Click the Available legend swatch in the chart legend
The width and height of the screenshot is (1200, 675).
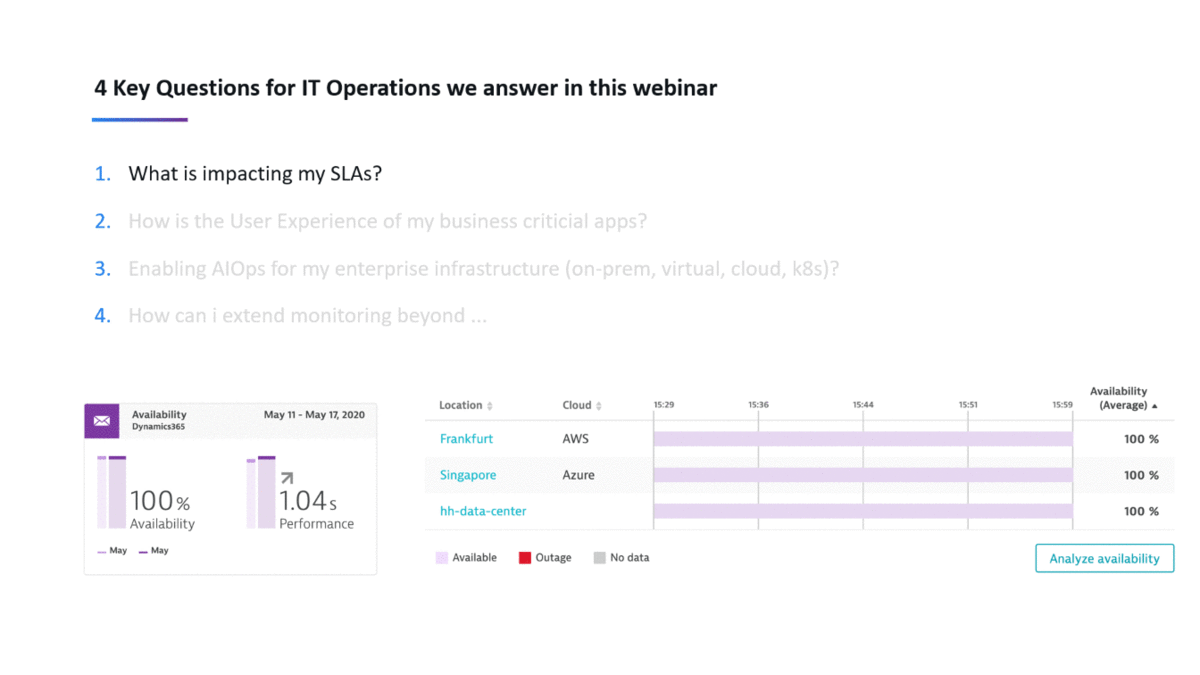[x=440, y=557]
